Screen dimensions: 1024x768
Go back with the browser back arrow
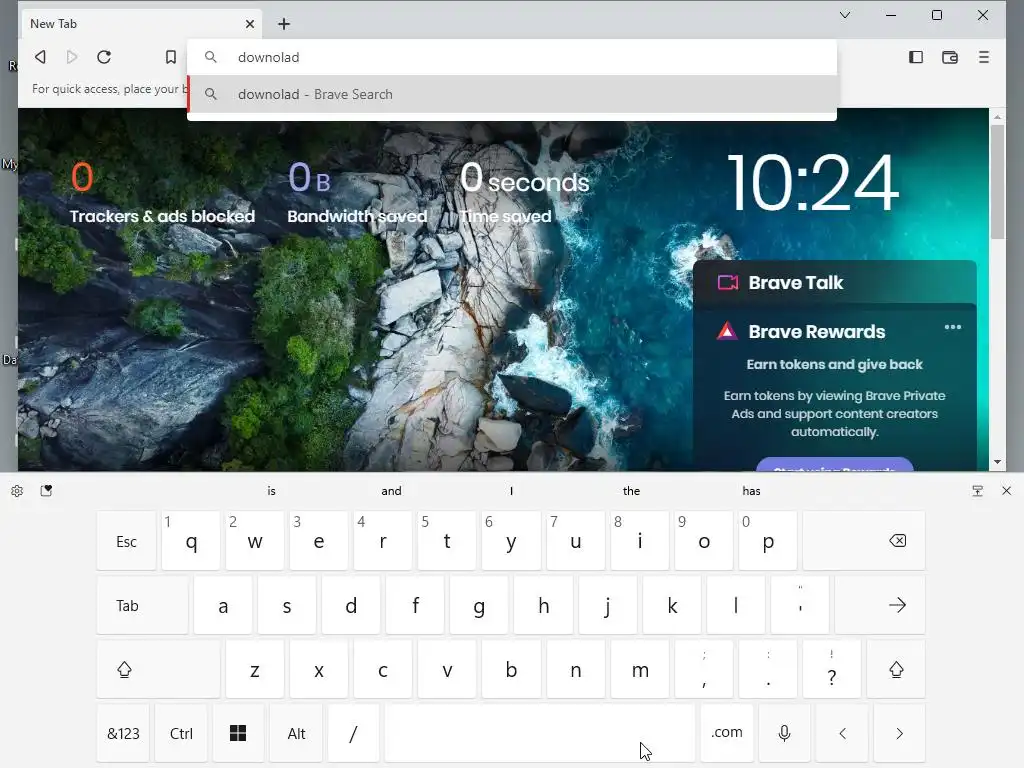pos(40,57)
